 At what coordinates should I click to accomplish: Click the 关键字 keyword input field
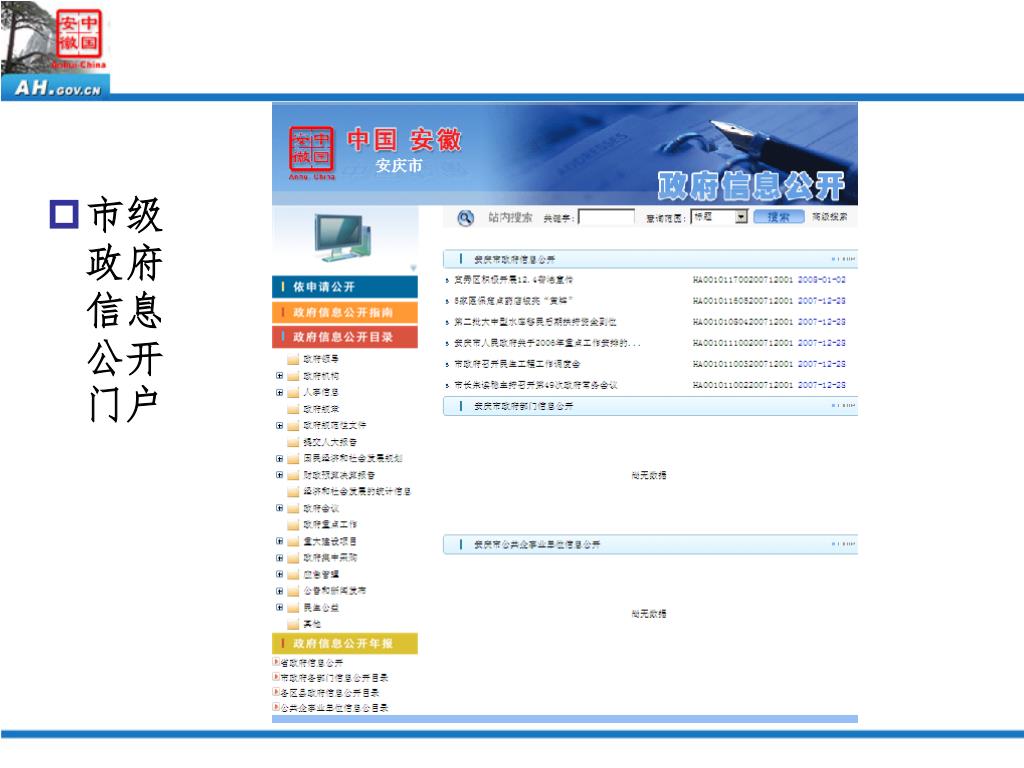click(x=606, y=217)
